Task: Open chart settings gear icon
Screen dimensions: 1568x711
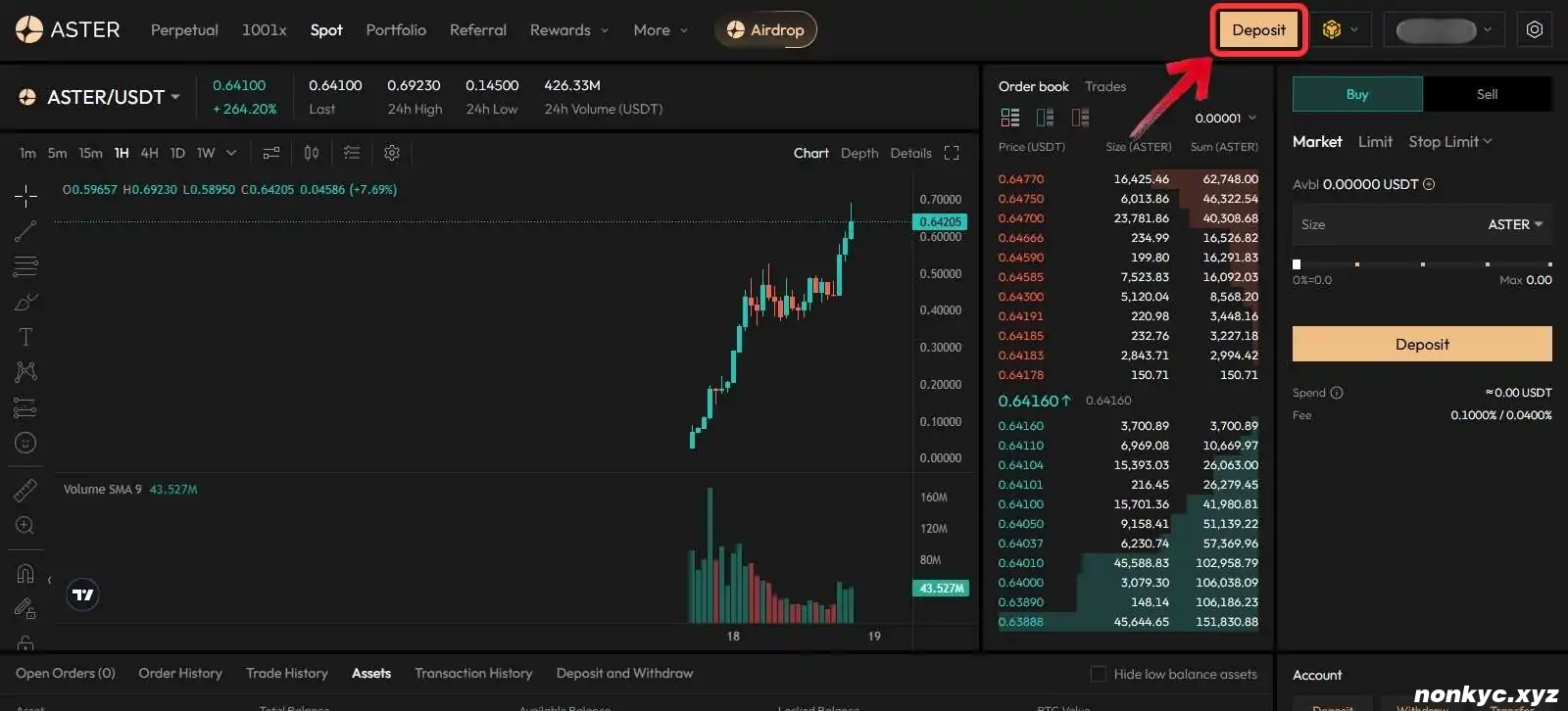Action: 392,153
